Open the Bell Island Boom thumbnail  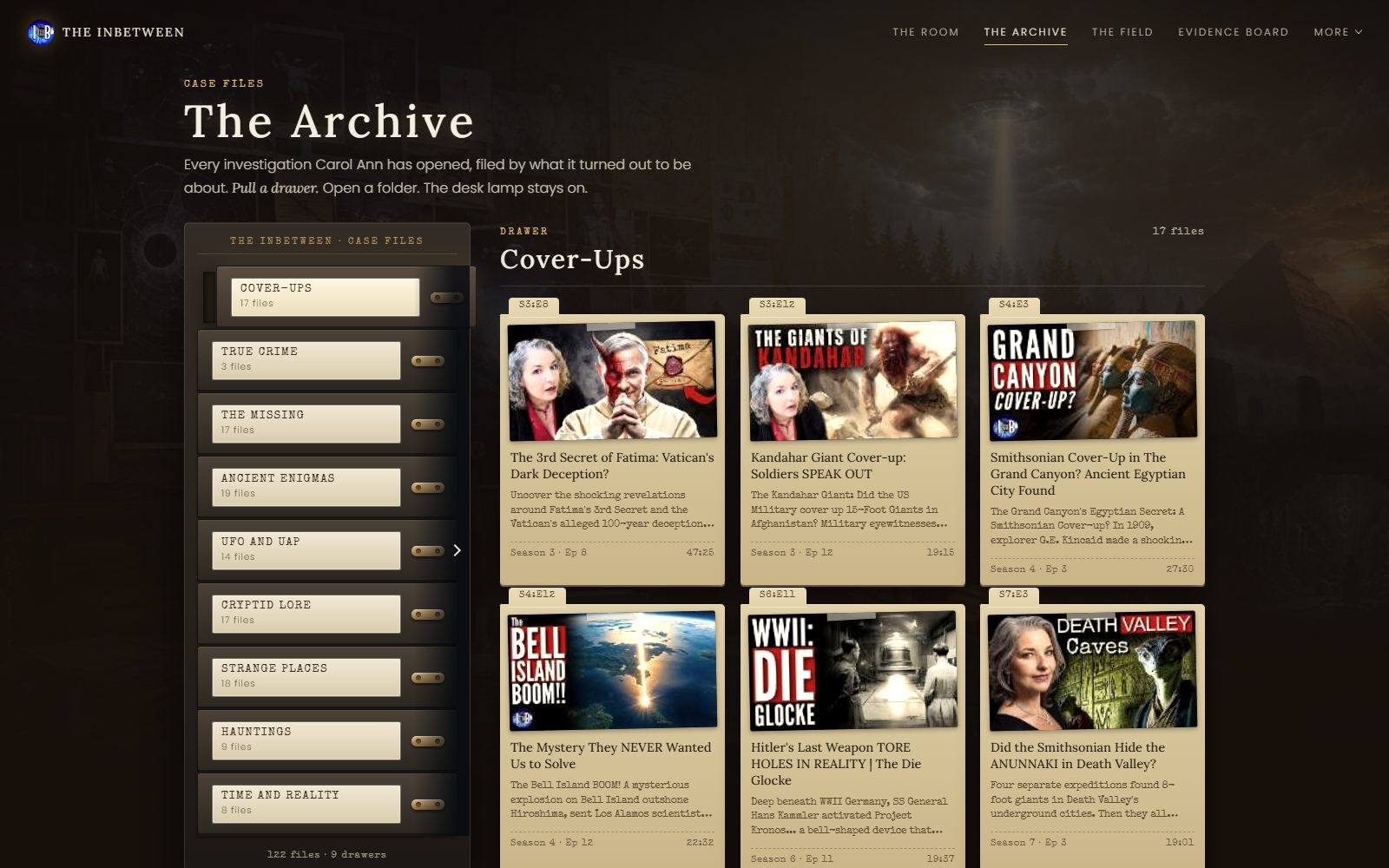(612, 670)
